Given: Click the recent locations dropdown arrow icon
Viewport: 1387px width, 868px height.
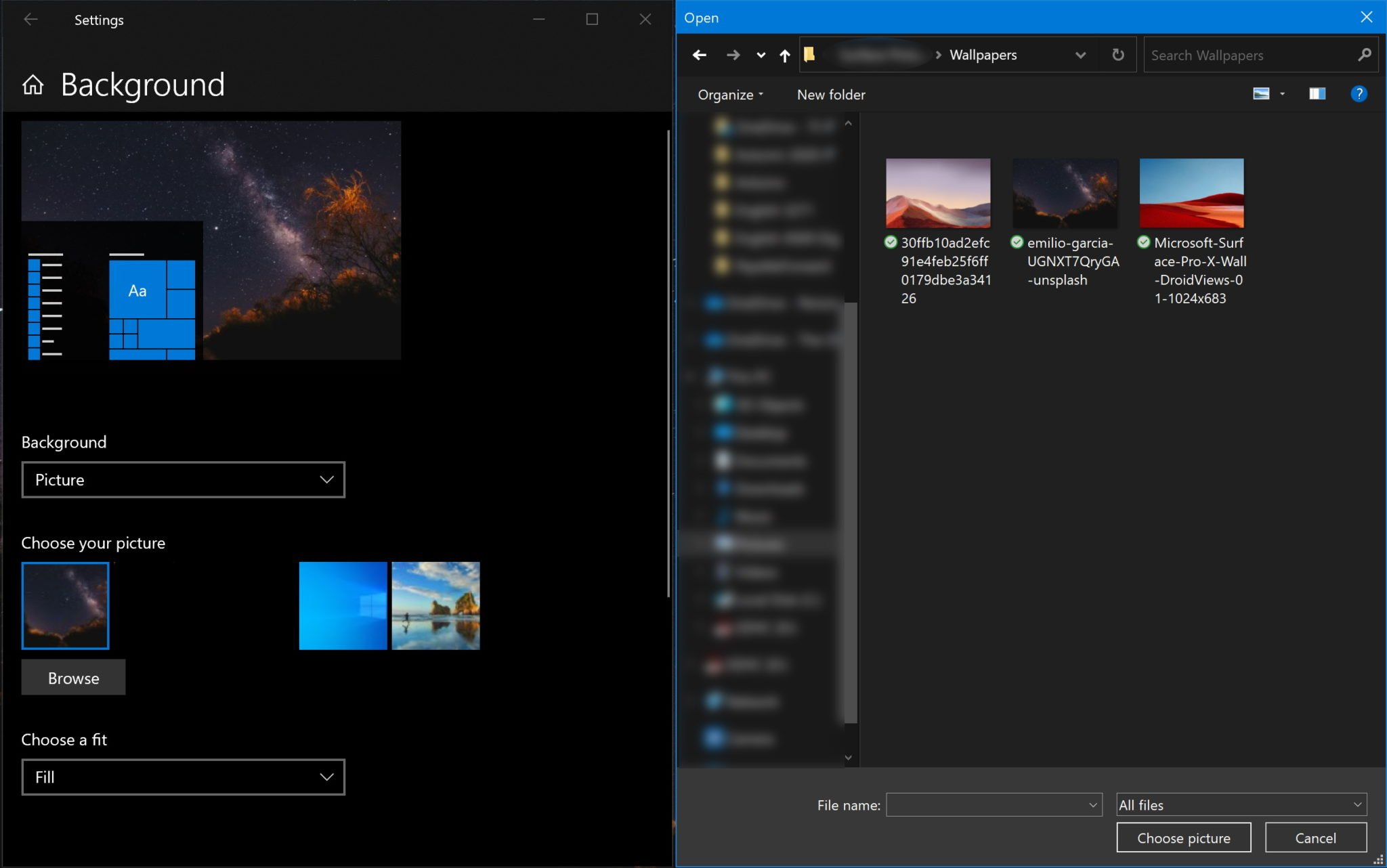Looking at the screenshot, I should tap(759, 55).
